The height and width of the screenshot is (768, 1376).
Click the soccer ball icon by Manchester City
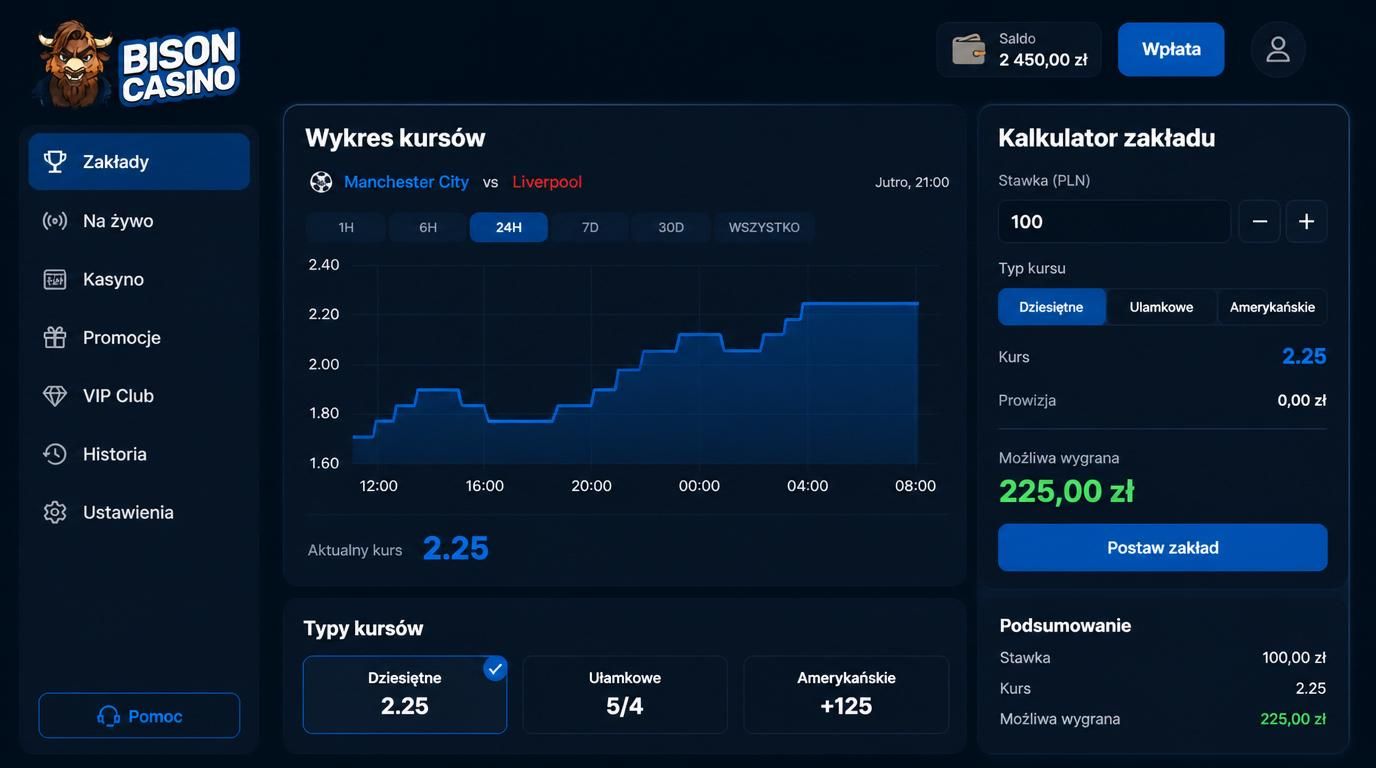(321, 182)
